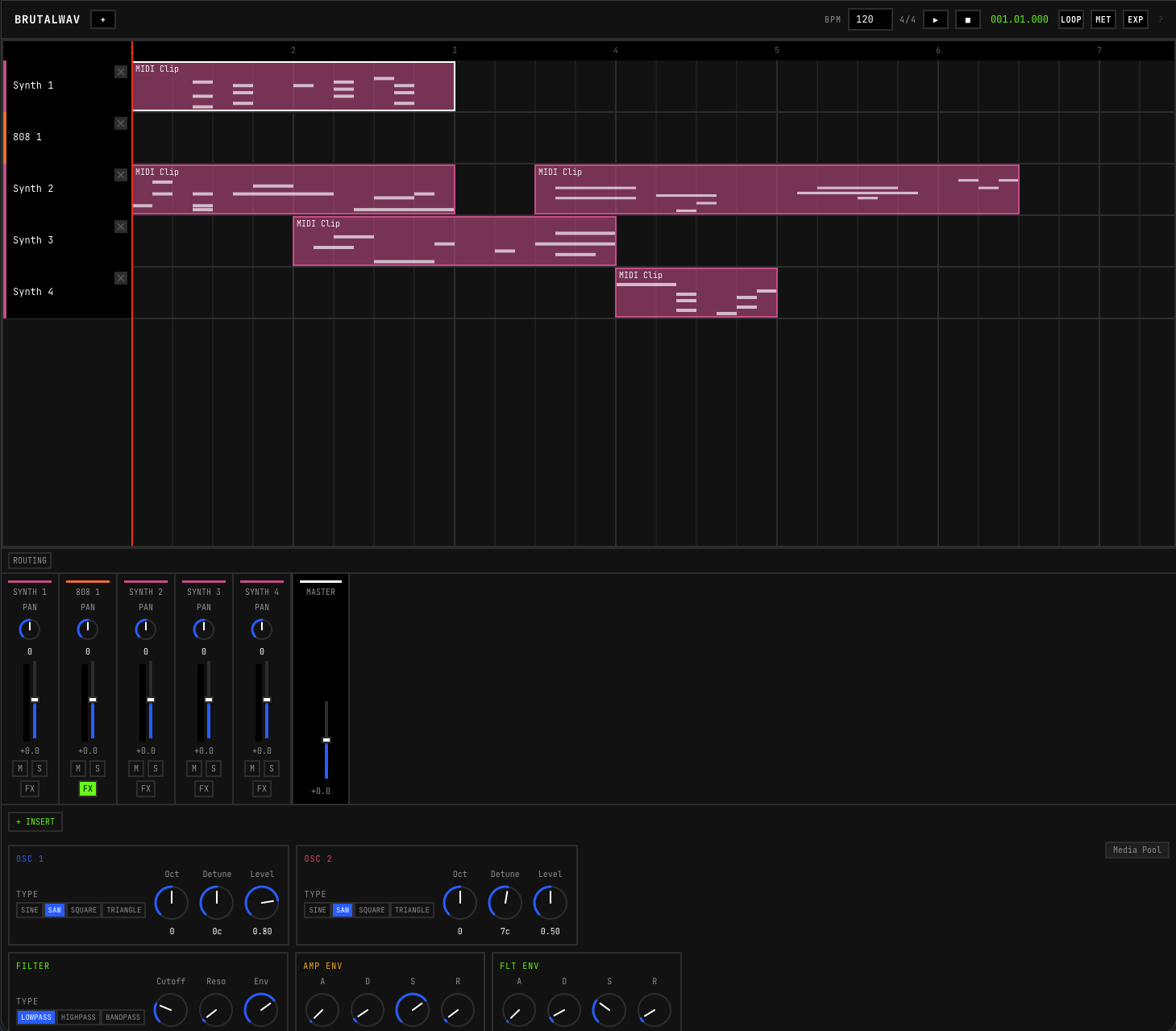Click the BPM value field showing 120

click(x=870, y=19)
